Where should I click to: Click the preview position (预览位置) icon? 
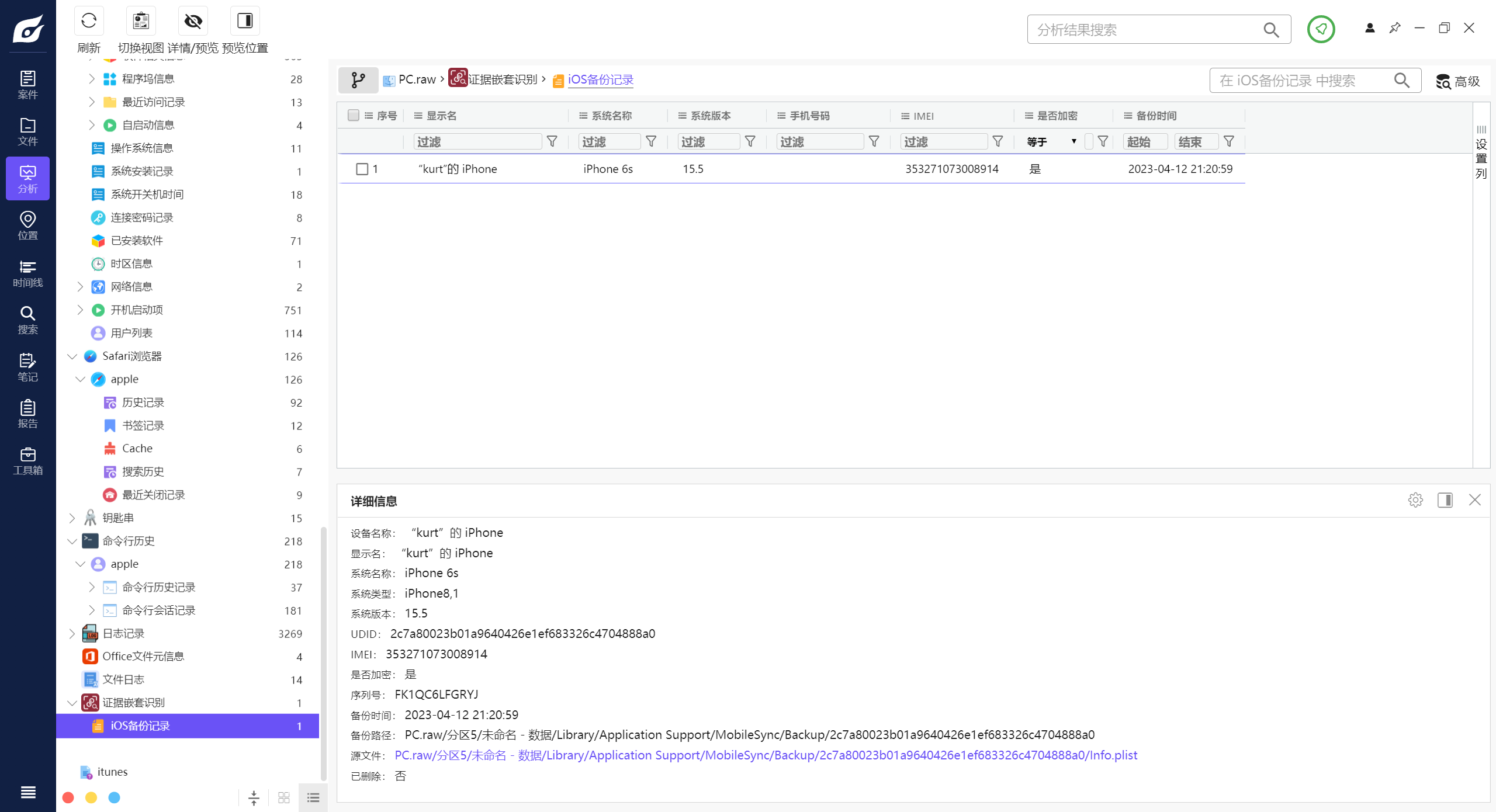pos(245,22)
